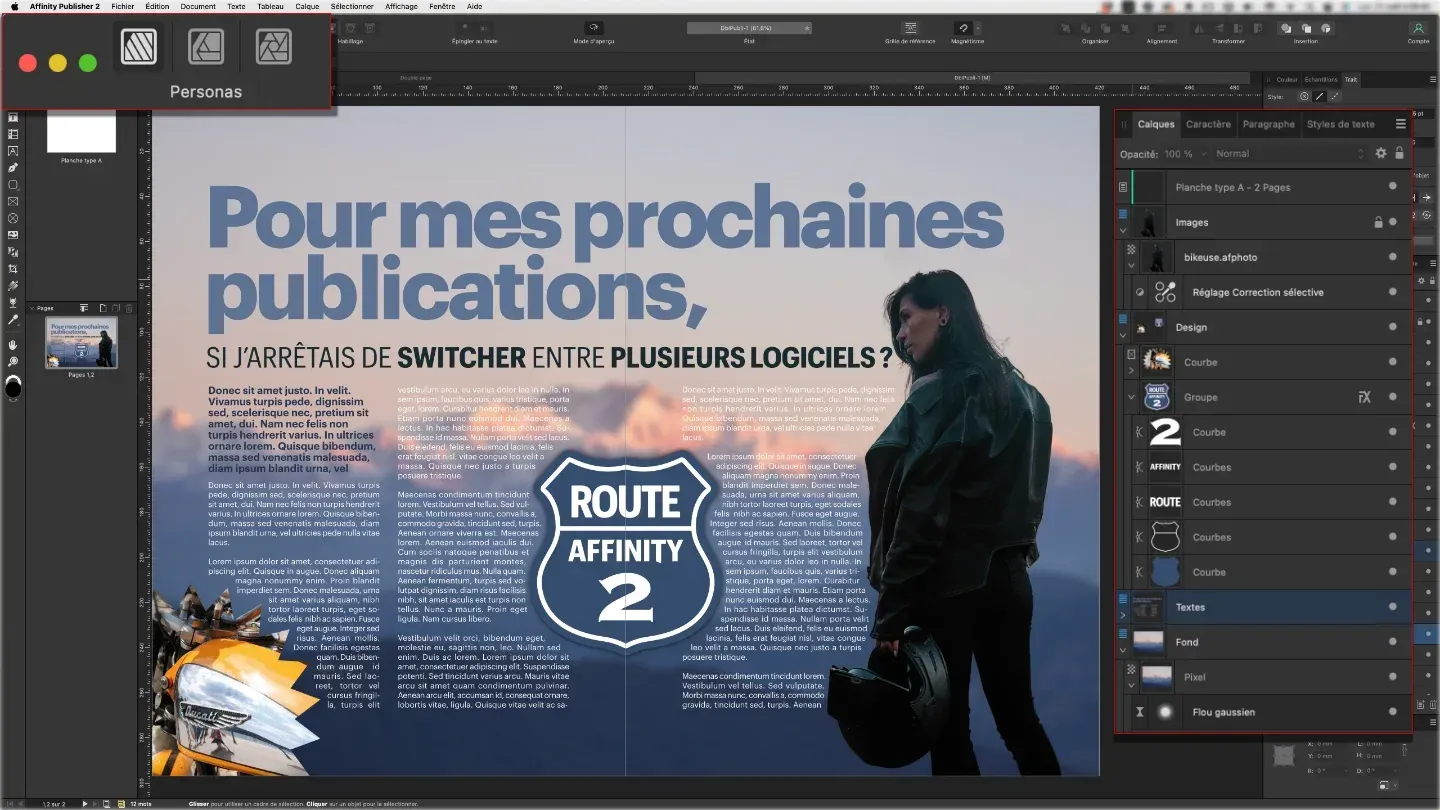Open the Calque menu

pos(307,6)
